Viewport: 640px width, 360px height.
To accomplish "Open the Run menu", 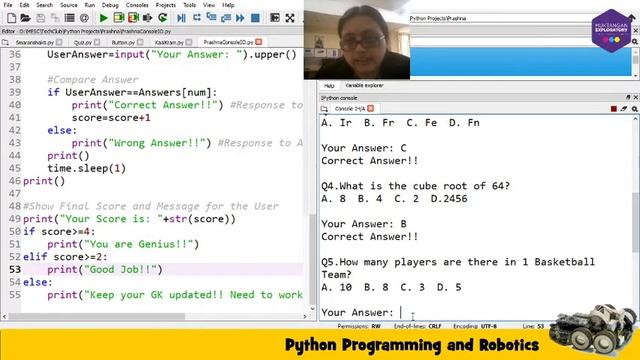I will click(89, 5).
